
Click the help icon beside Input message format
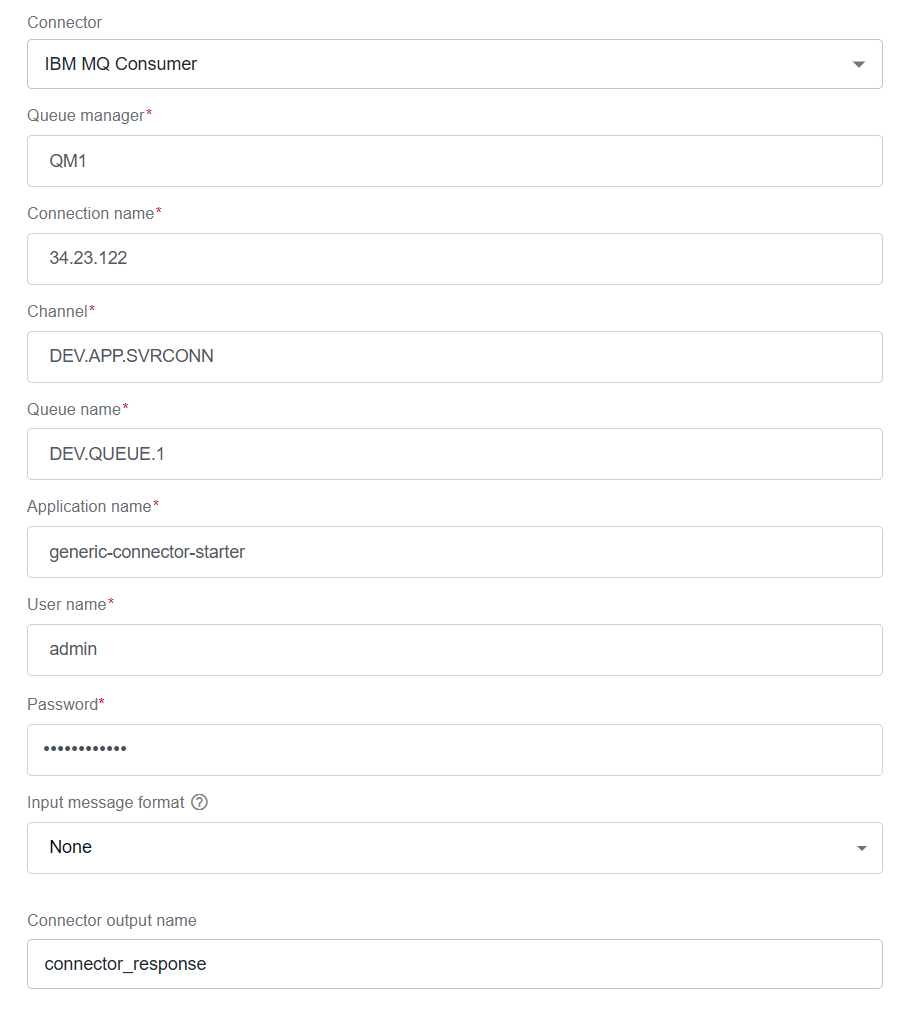point(200,802)
